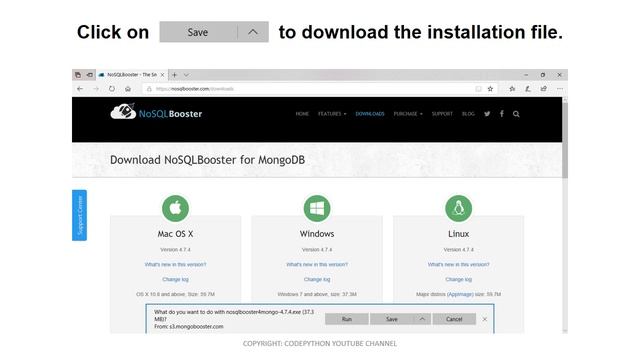Screen dimensions: 640x360
Task: Click the search magnifier in site header
Action: (516, 114)
